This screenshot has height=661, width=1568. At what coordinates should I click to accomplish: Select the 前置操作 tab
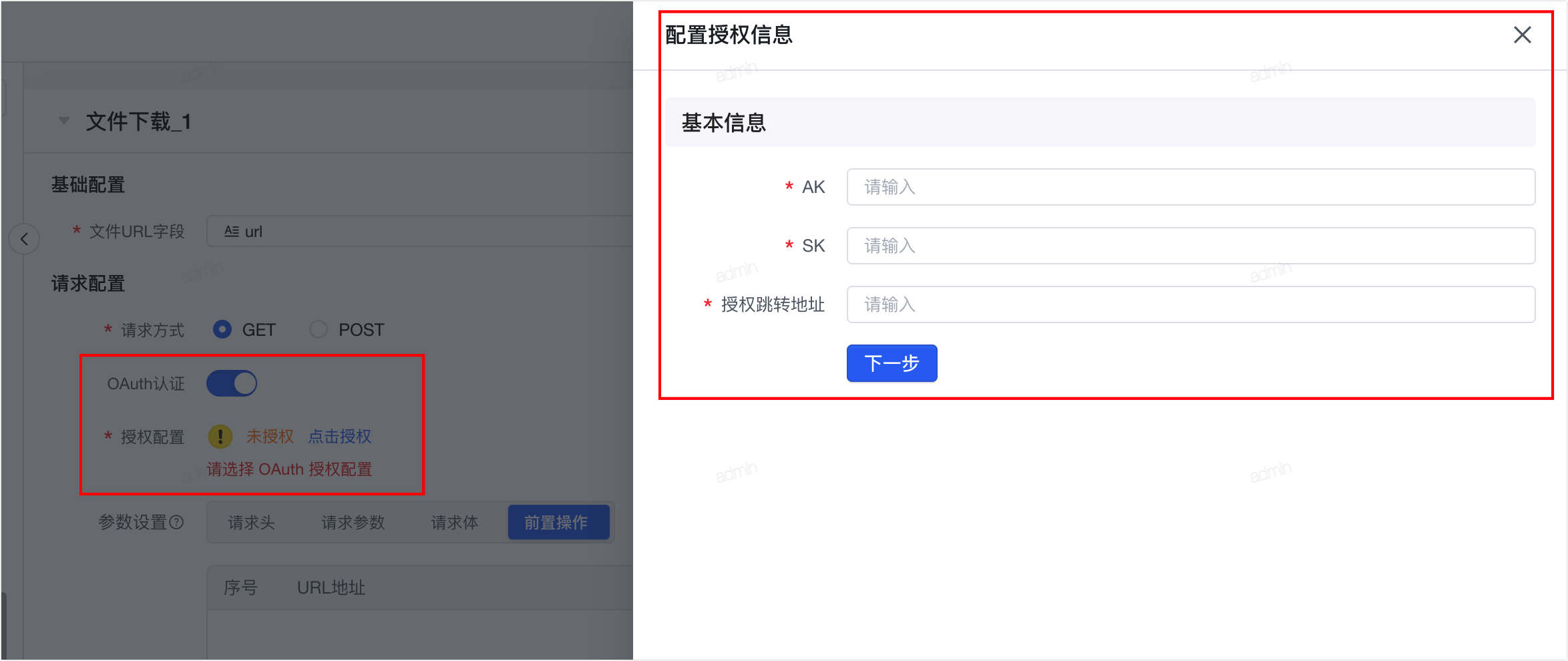(558, 522)
